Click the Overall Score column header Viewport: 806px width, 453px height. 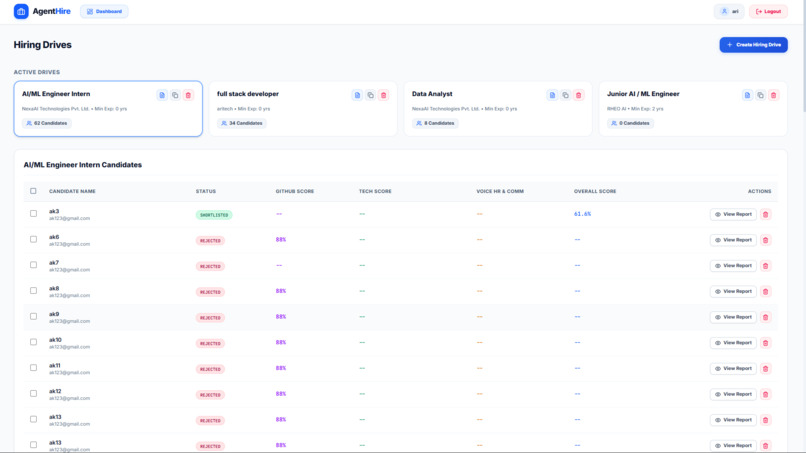595,191
